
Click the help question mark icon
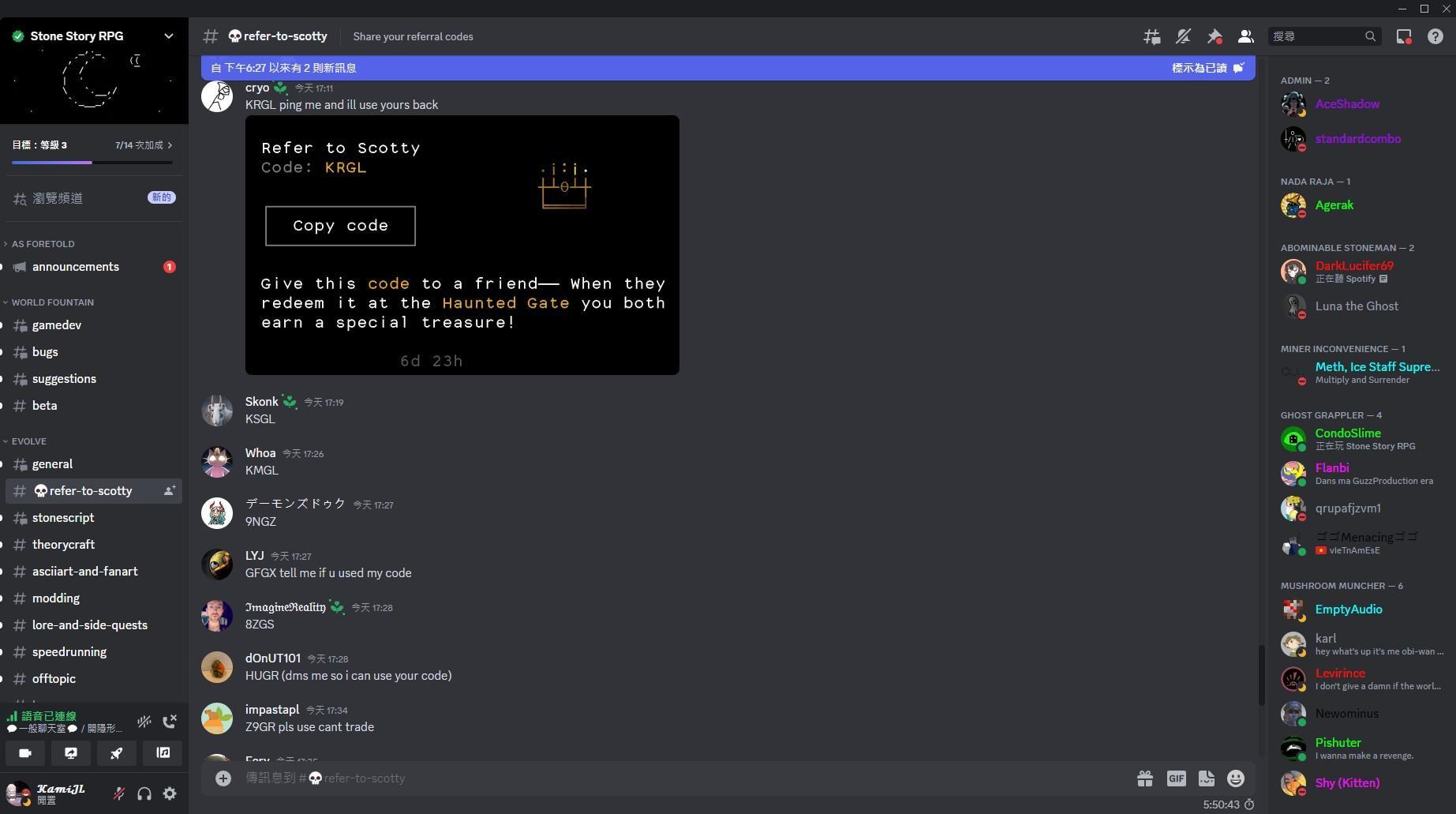click(x=1435, y=36)
